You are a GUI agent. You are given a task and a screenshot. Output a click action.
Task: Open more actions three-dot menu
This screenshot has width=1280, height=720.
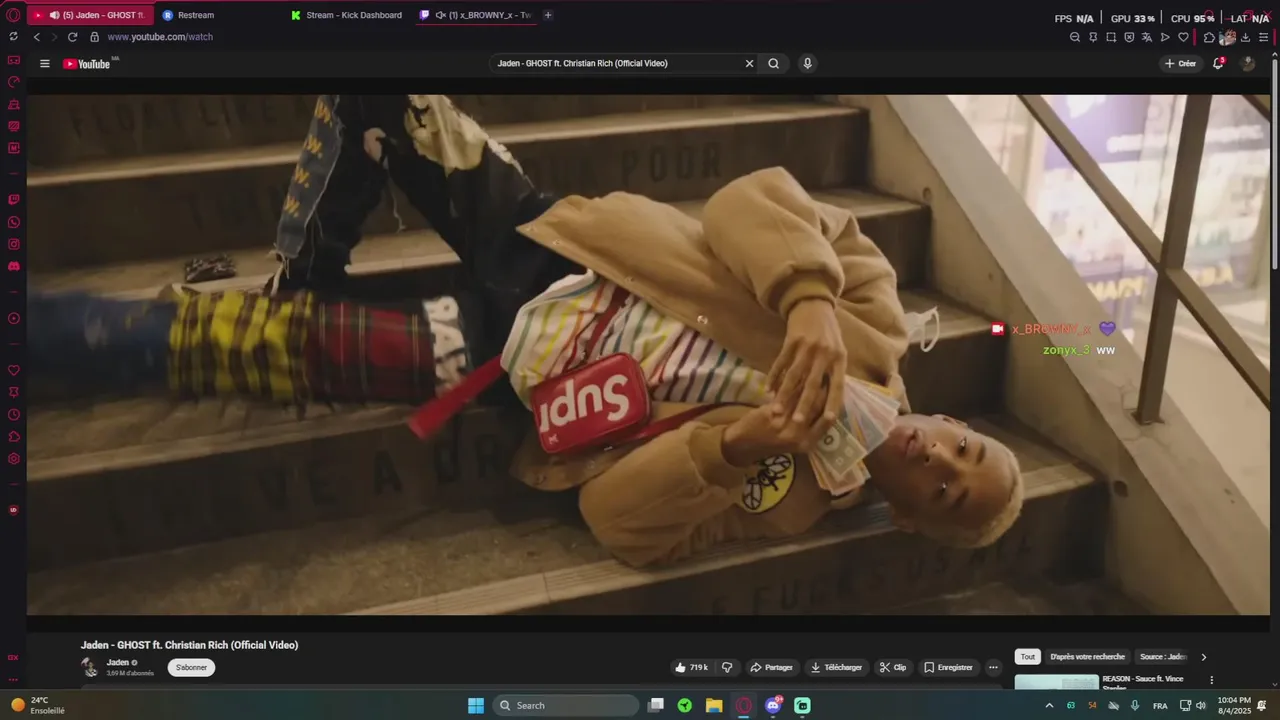[x=993, y=667]
